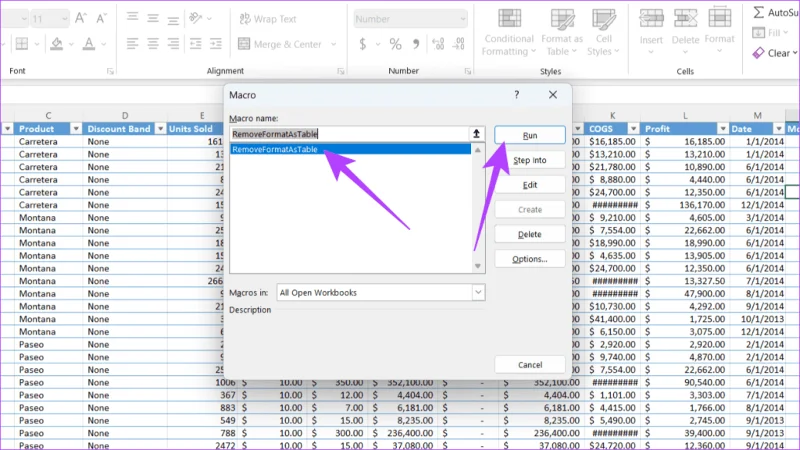The image size is (800, 450).
Task: Align text left in the ribbon
Action: [133, 44]
